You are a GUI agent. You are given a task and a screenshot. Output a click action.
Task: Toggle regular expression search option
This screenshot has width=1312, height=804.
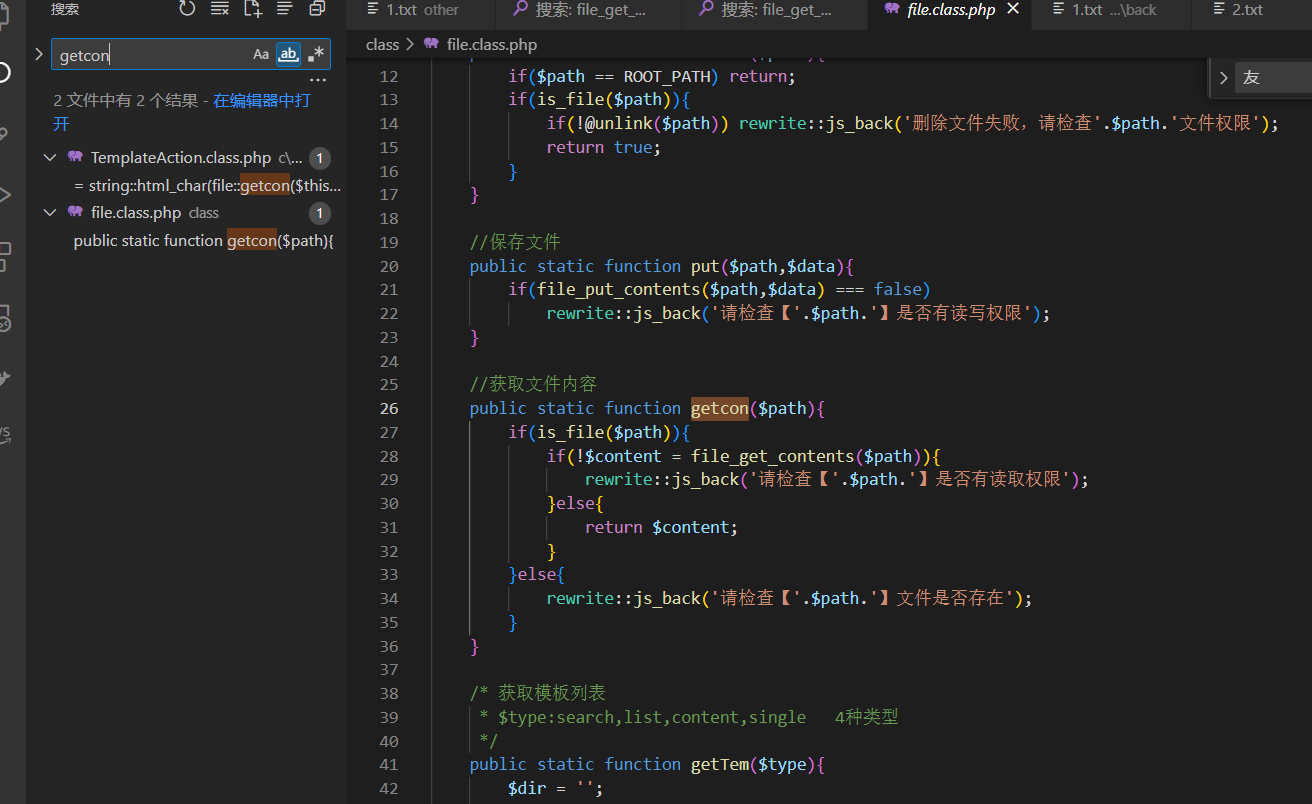tap(316, 55)
